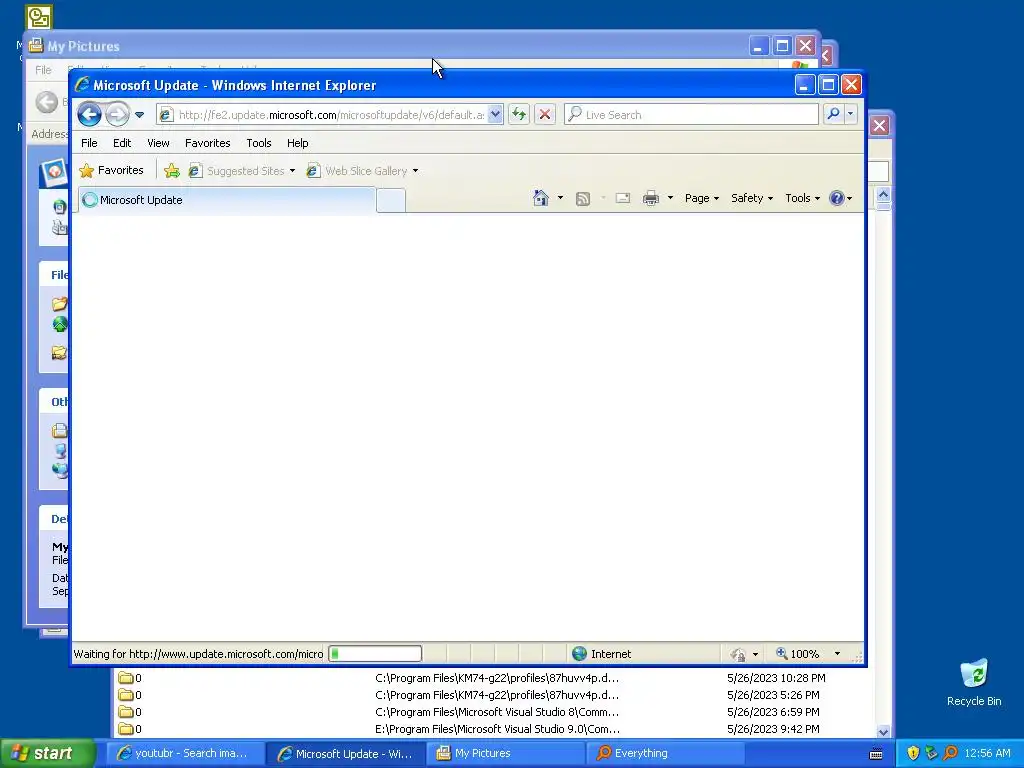Switch to Everything taskbar button
The image size is (1024, 768).
[665, 753]
